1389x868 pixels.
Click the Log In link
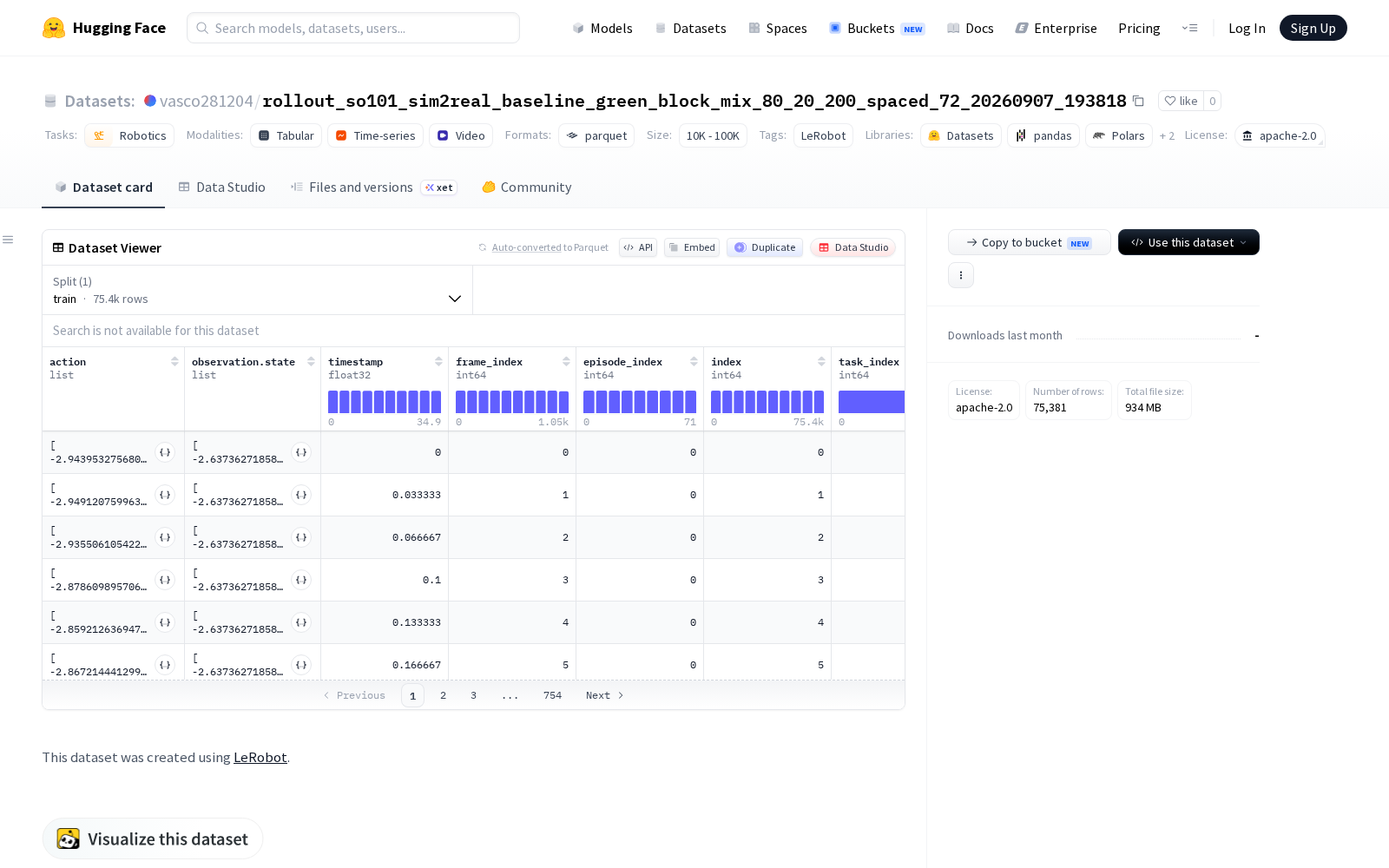(x=1247, y=28)
